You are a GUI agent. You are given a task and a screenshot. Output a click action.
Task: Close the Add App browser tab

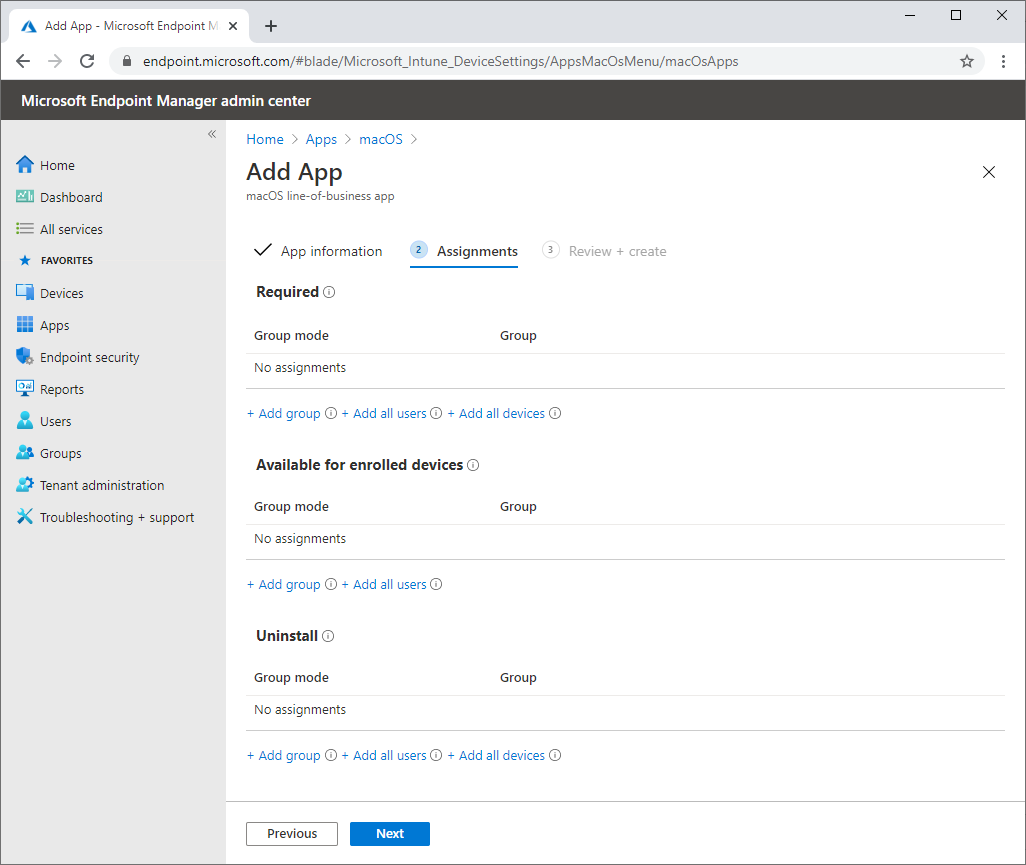[233, 26]
